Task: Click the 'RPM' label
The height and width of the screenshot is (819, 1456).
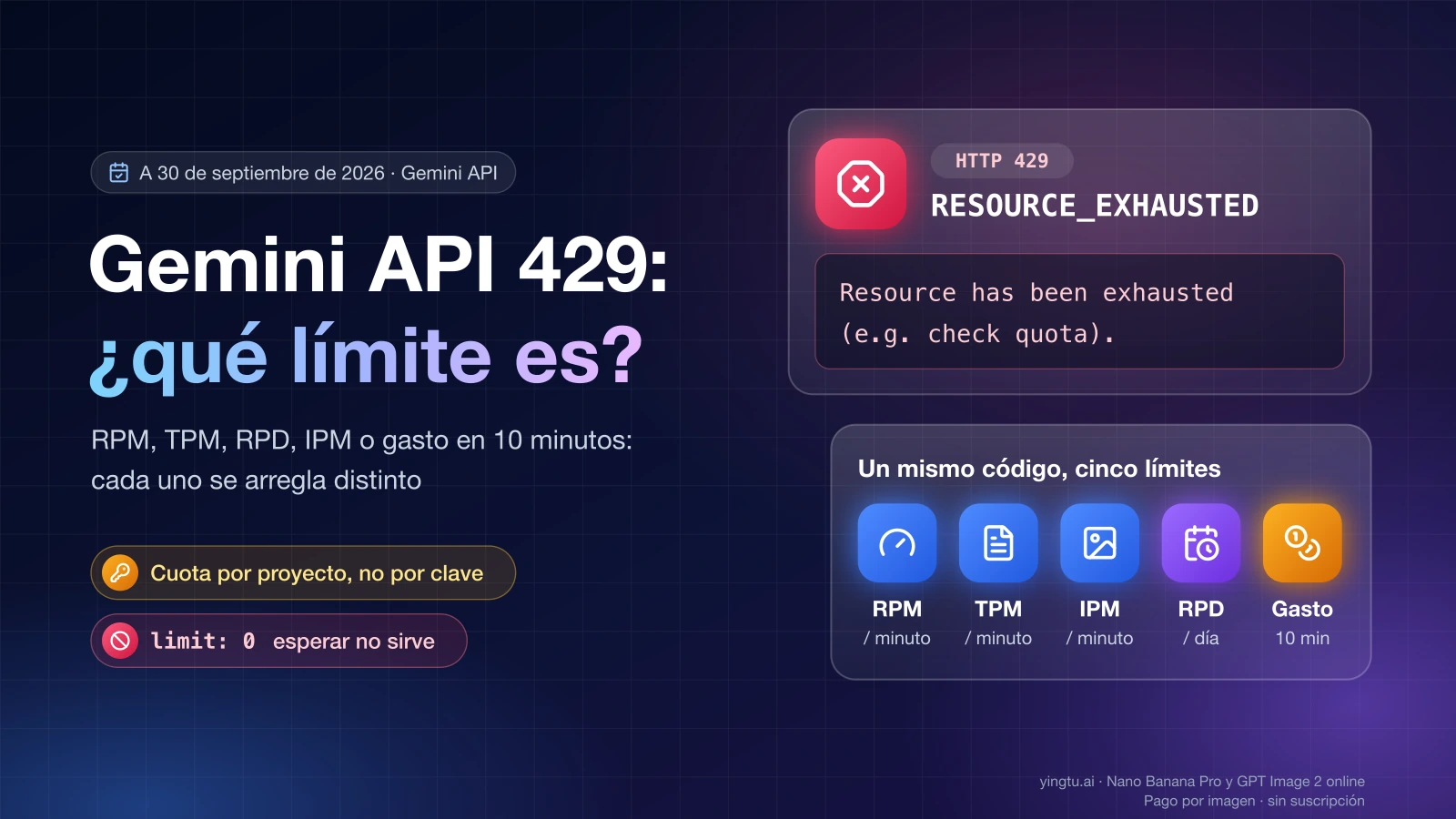Action: point(897,609)
